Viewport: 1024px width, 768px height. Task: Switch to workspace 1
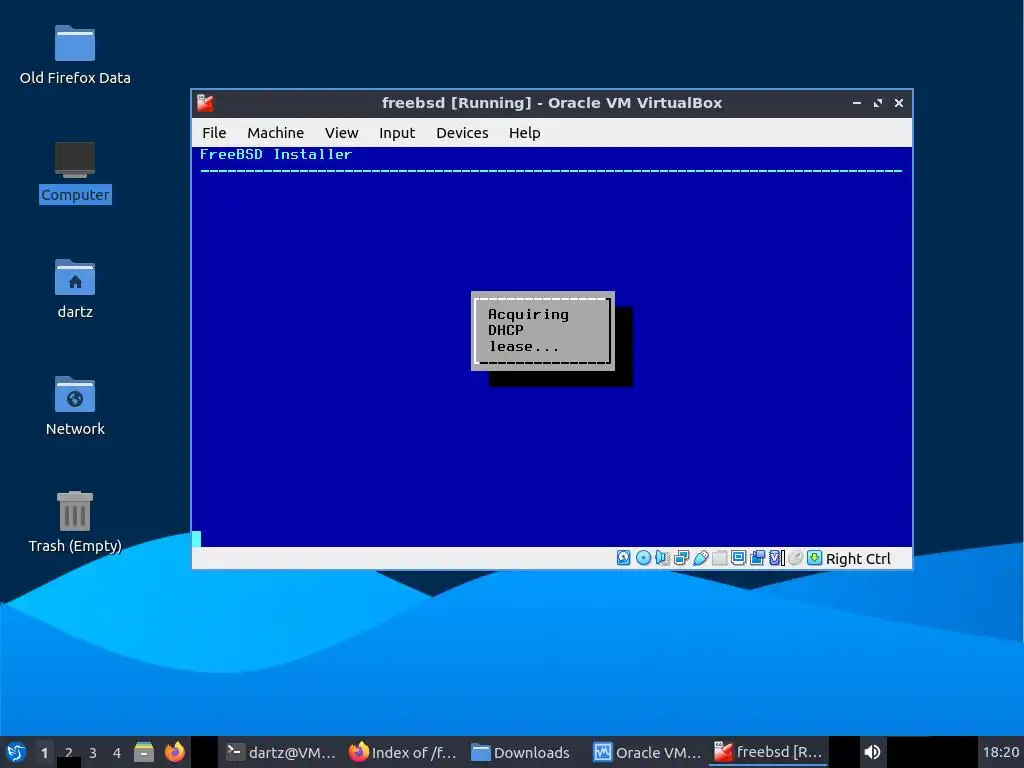click(x=44, y=752)
